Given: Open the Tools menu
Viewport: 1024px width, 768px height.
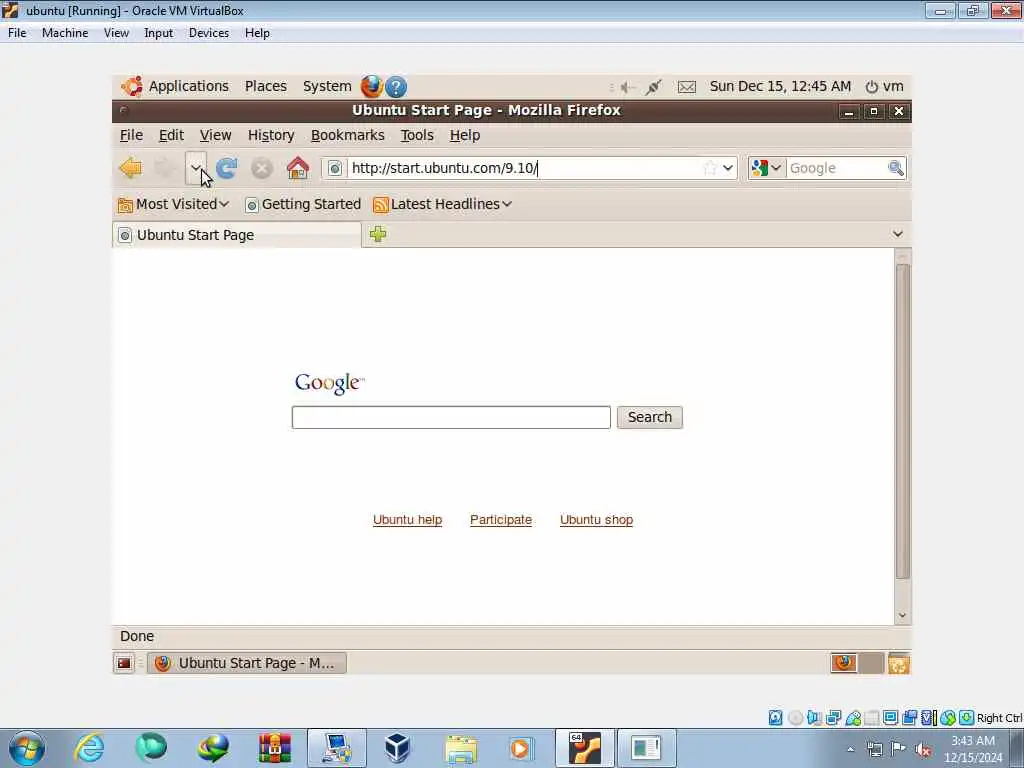Looking at the screenshot, I should 417,135.
